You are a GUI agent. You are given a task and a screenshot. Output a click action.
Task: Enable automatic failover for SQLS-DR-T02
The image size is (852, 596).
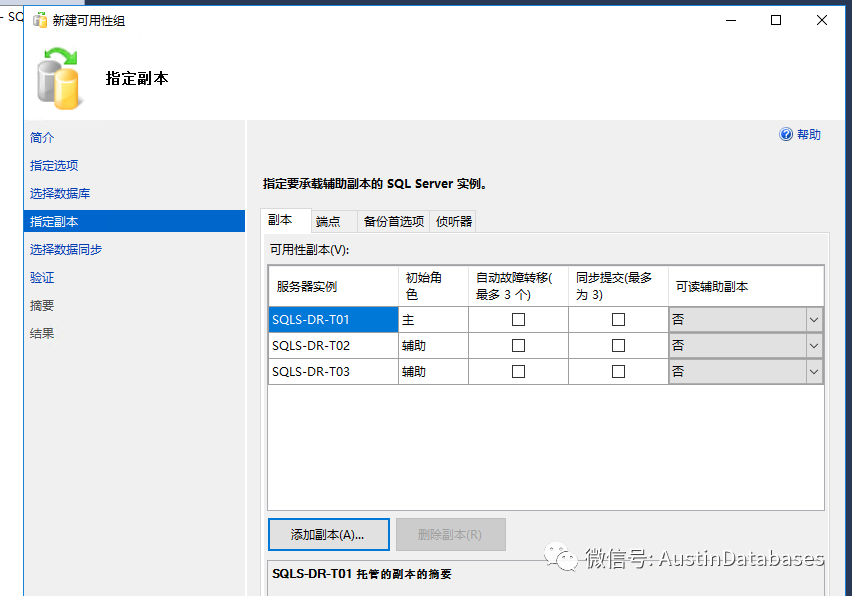tap(518, 346)
